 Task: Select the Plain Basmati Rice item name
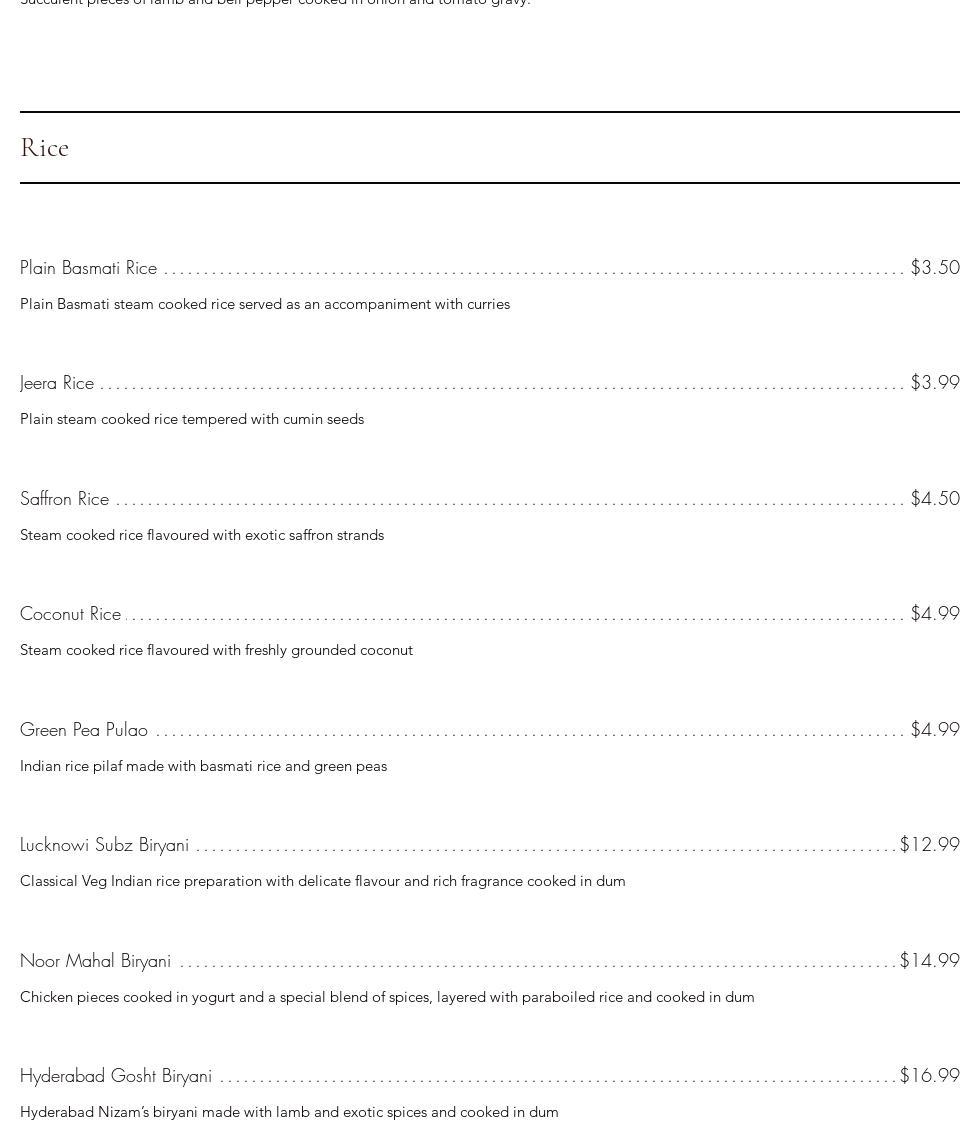coord(88,268)
